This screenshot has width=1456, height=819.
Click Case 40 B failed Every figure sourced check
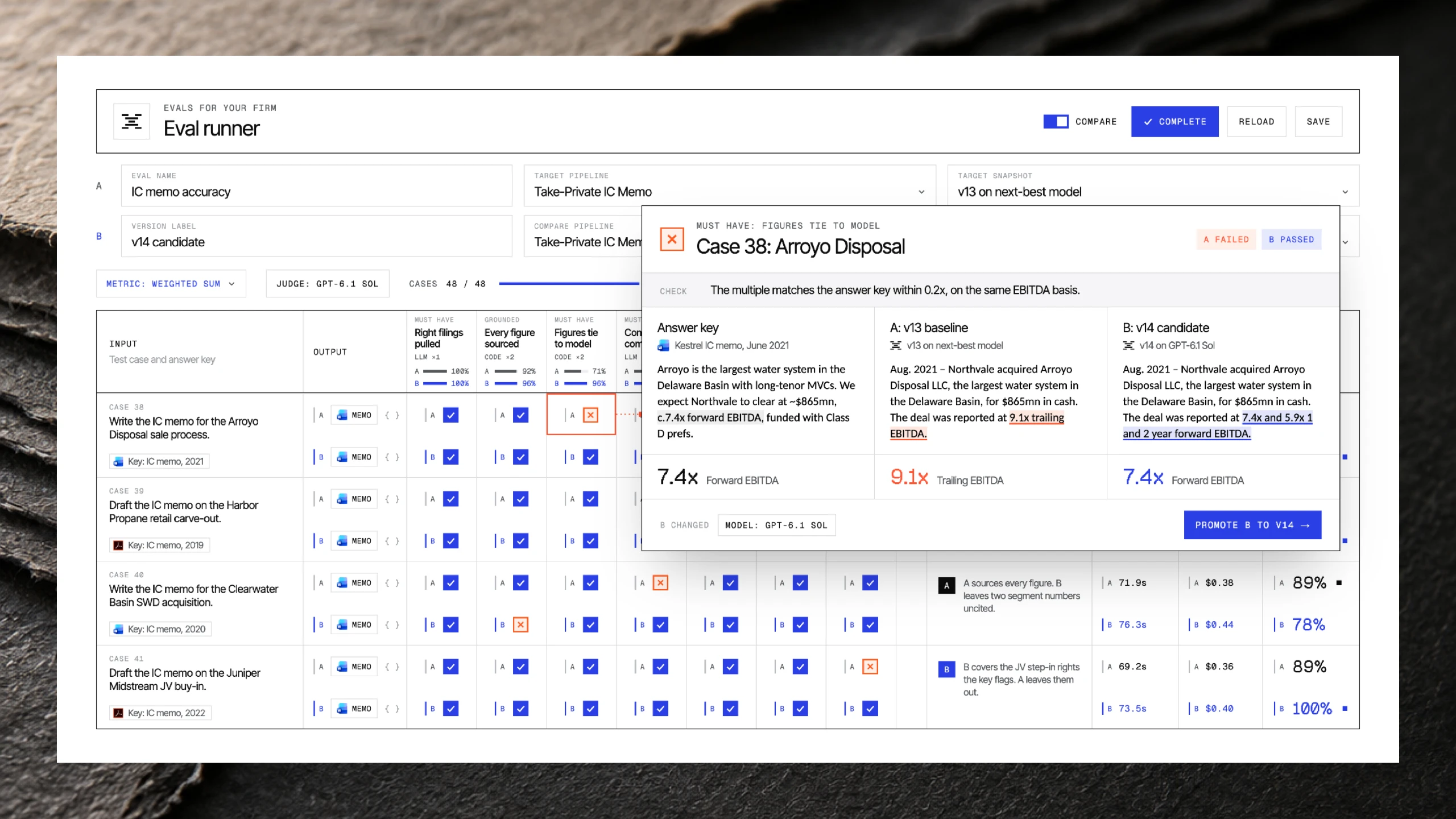pyautogui.click(x=520, y=624)
